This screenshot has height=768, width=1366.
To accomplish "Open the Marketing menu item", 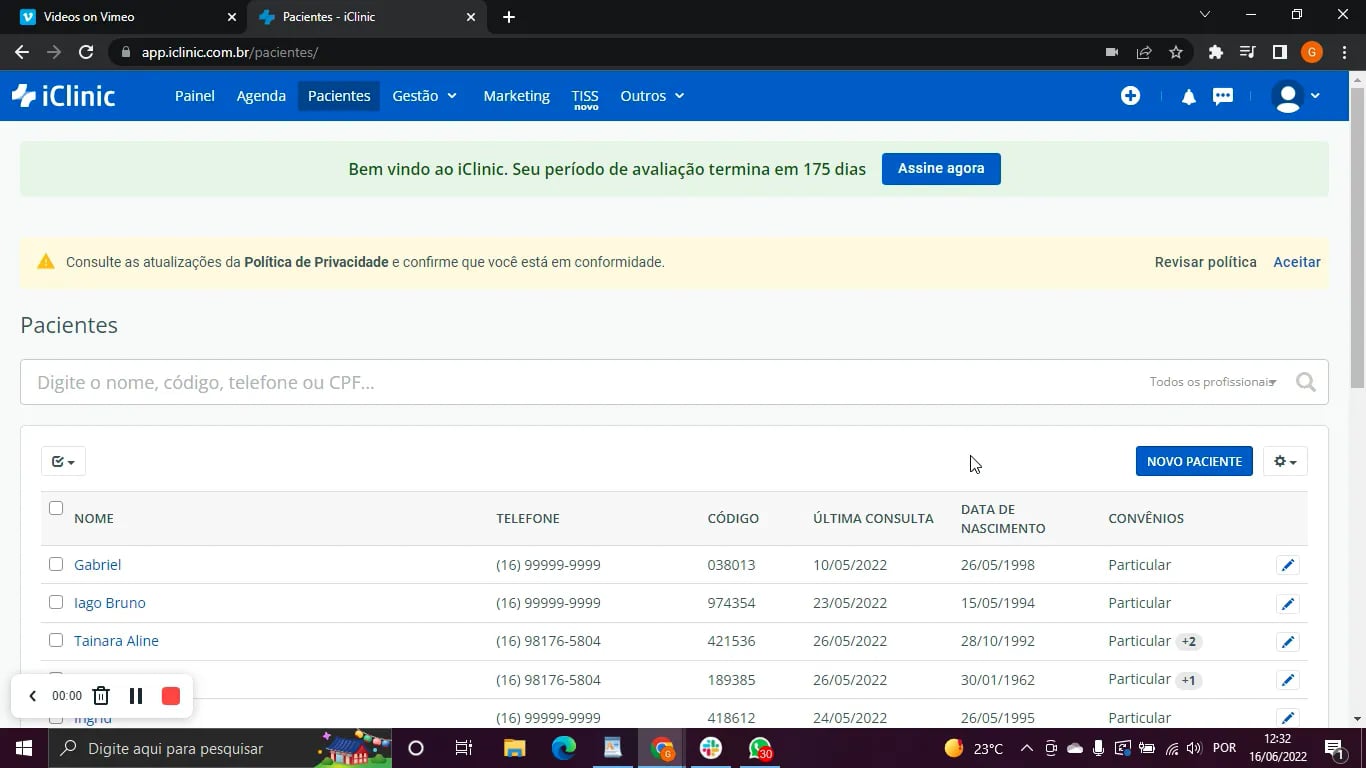I will 516,96.
